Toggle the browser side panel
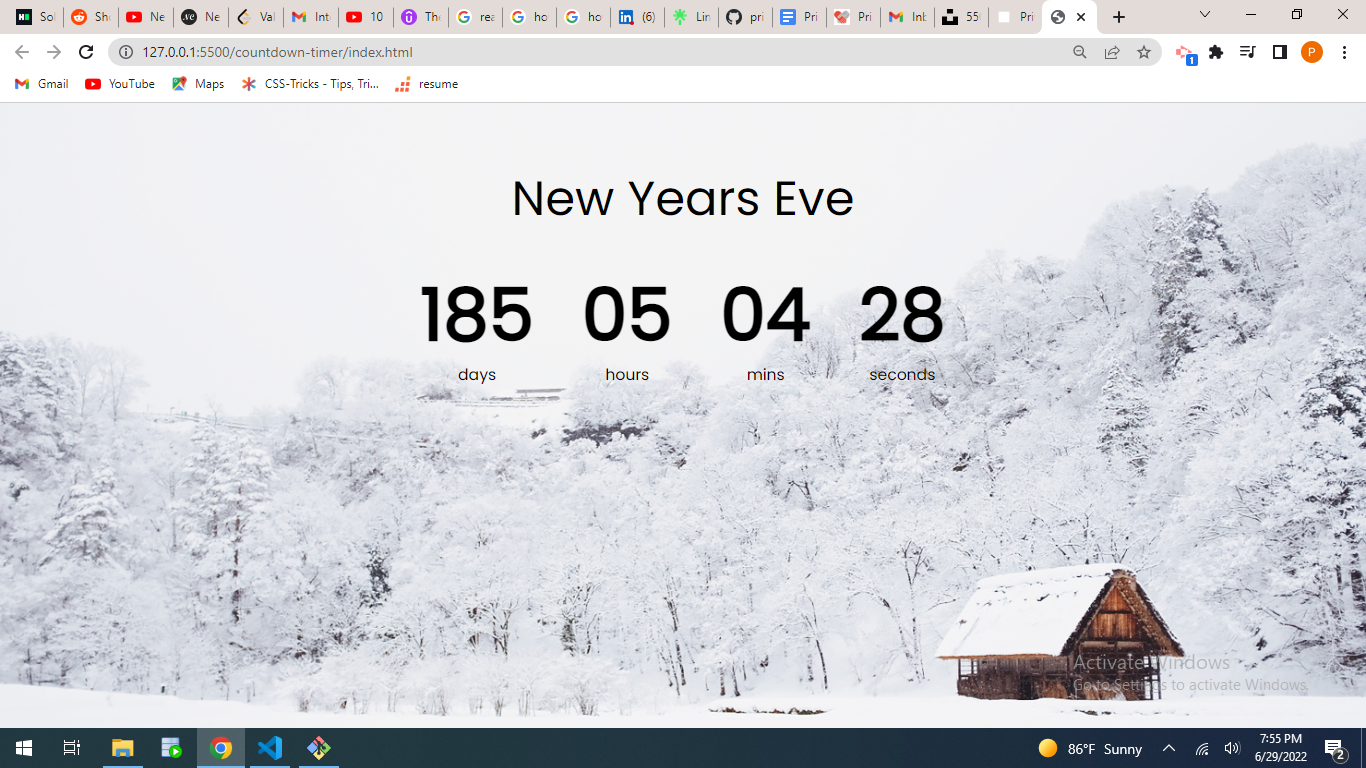The image size is (1366, 768). pos(1280,52)
